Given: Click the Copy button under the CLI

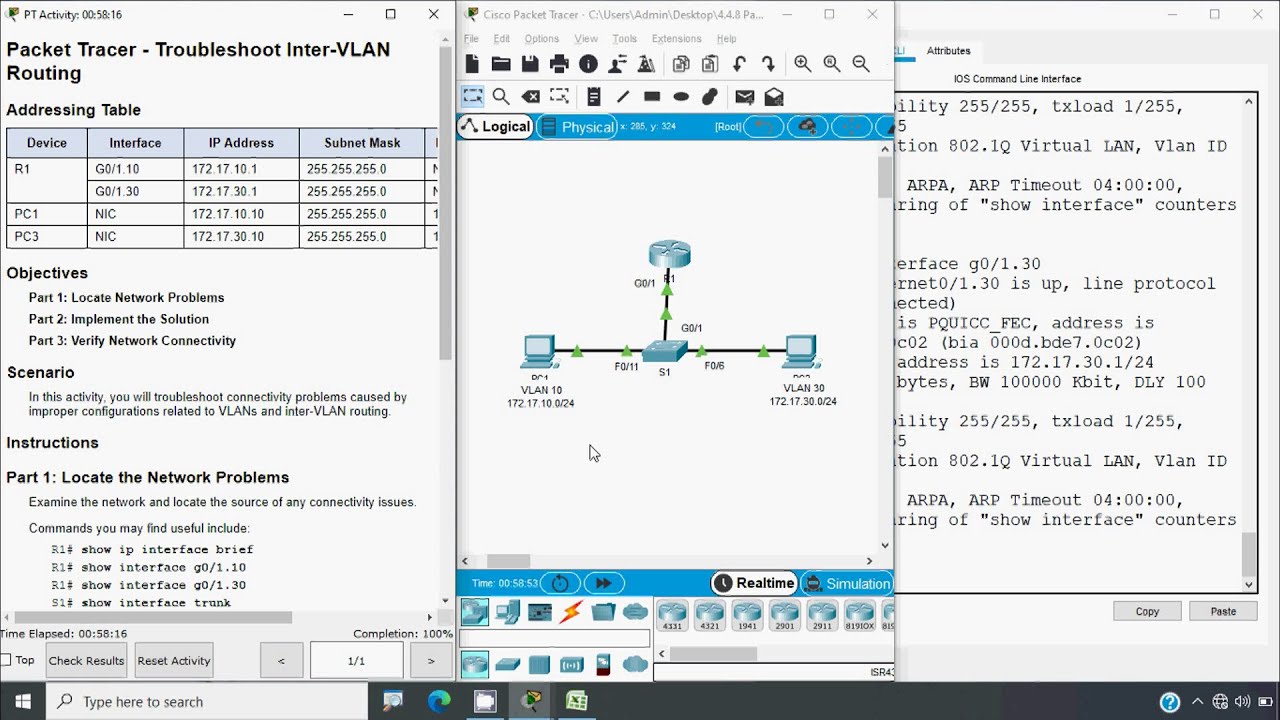Looking at the screenshot, I should pos(1147,611).
